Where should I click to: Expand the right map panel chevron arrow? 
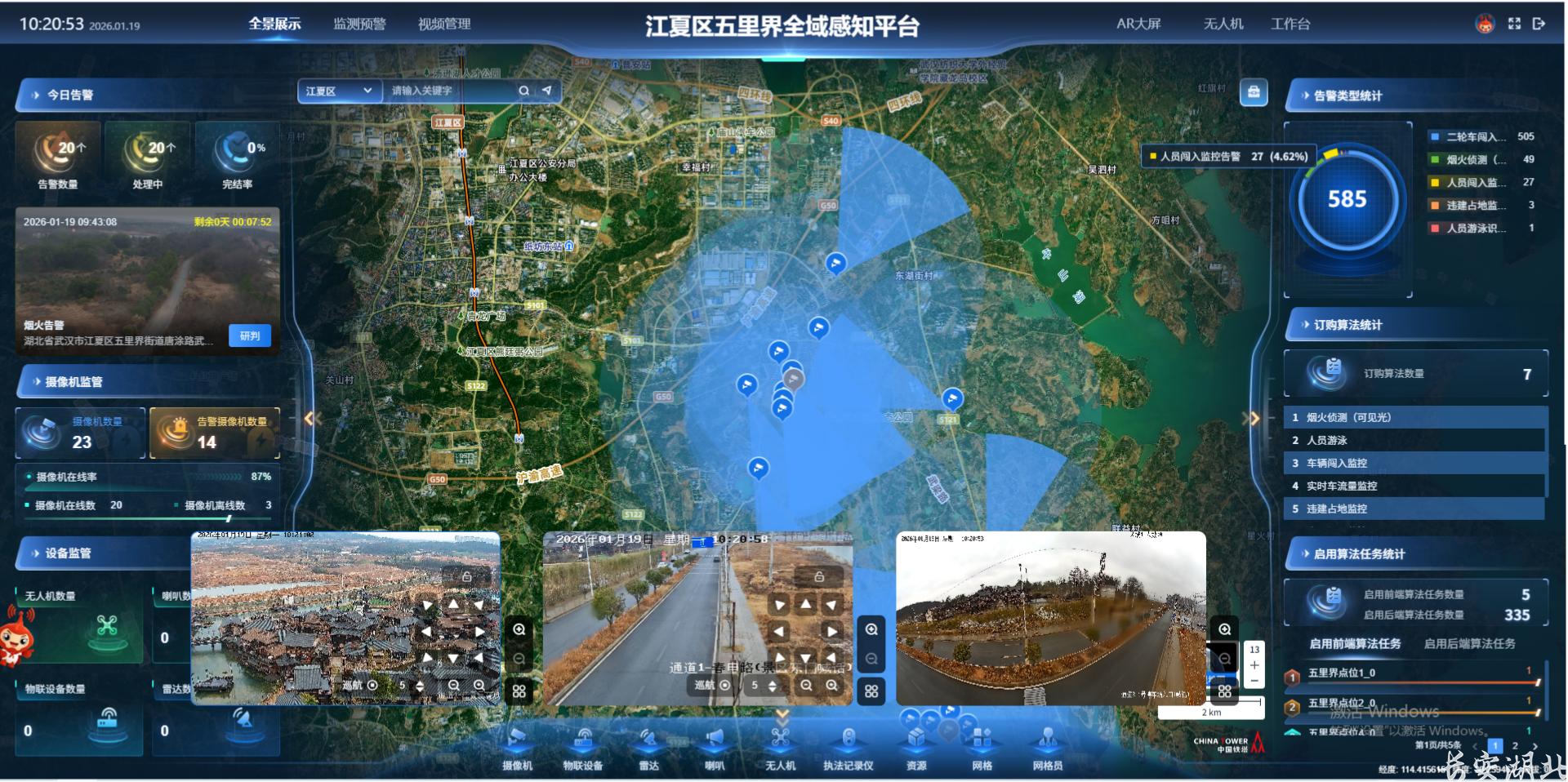point(1252,418)
